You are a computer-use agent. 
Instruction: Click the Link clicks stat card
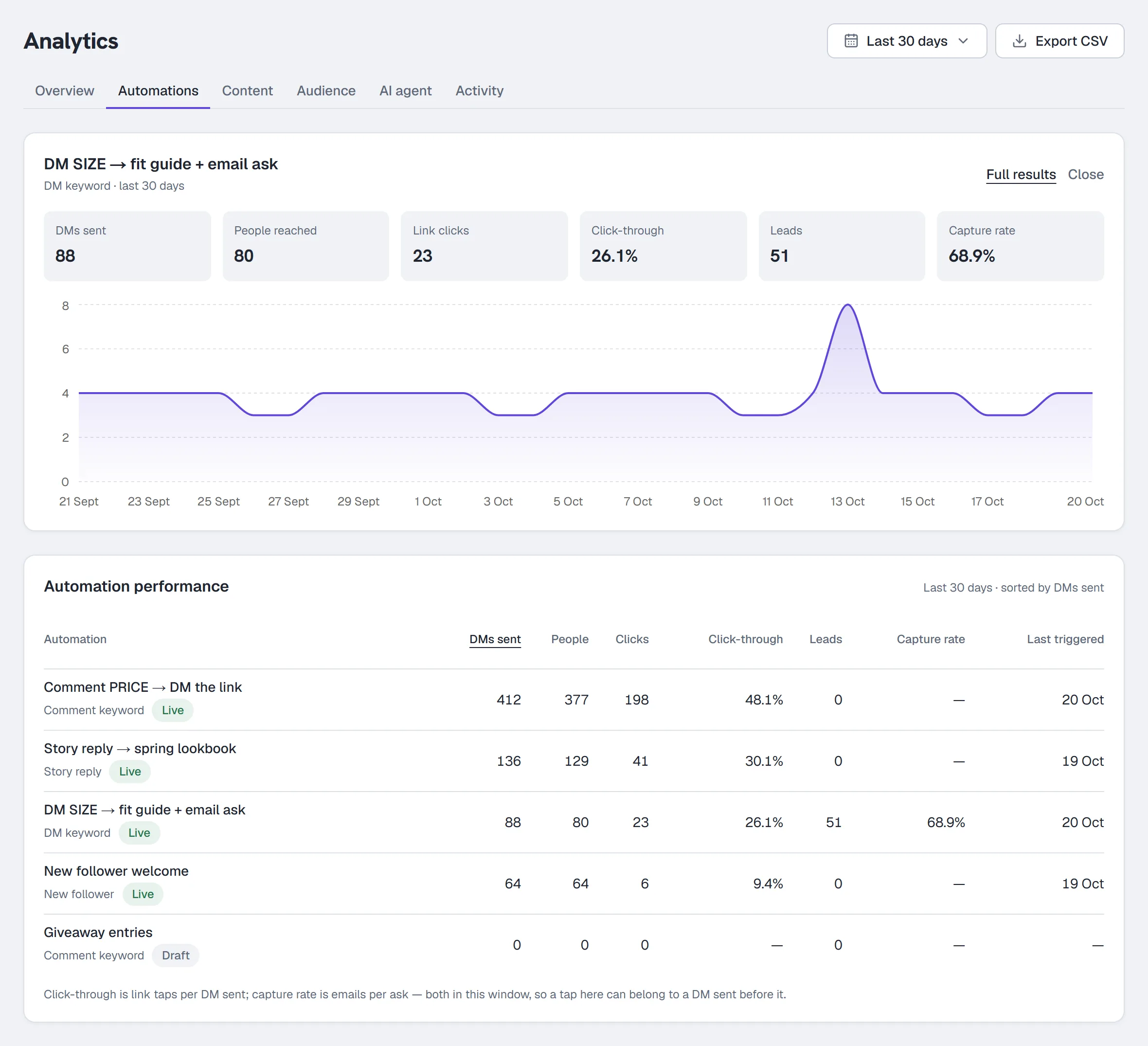(x=484, y=246)
